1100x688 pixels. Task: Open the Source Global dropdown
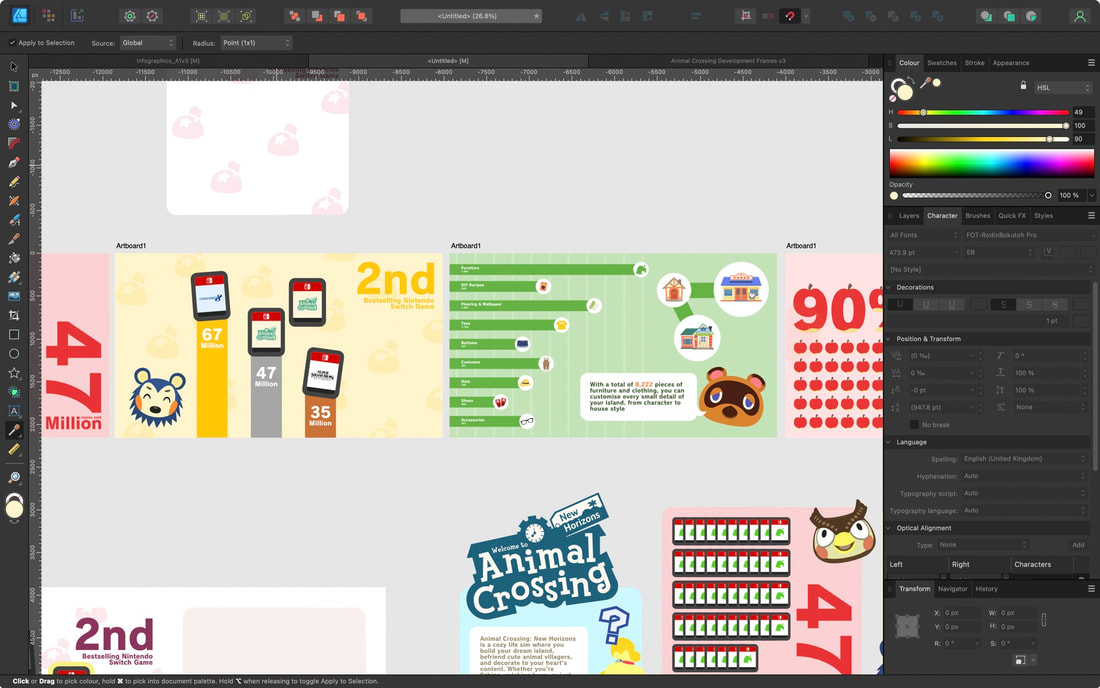tap(147, 43)
